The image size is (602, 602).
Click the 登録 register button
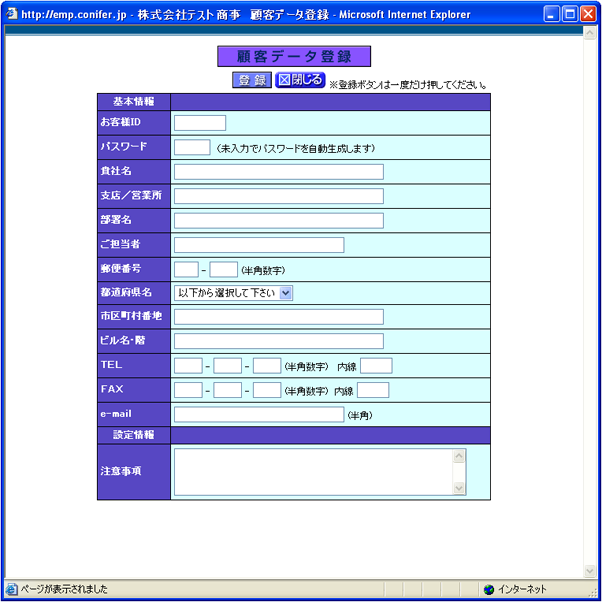tap(252, 80)
